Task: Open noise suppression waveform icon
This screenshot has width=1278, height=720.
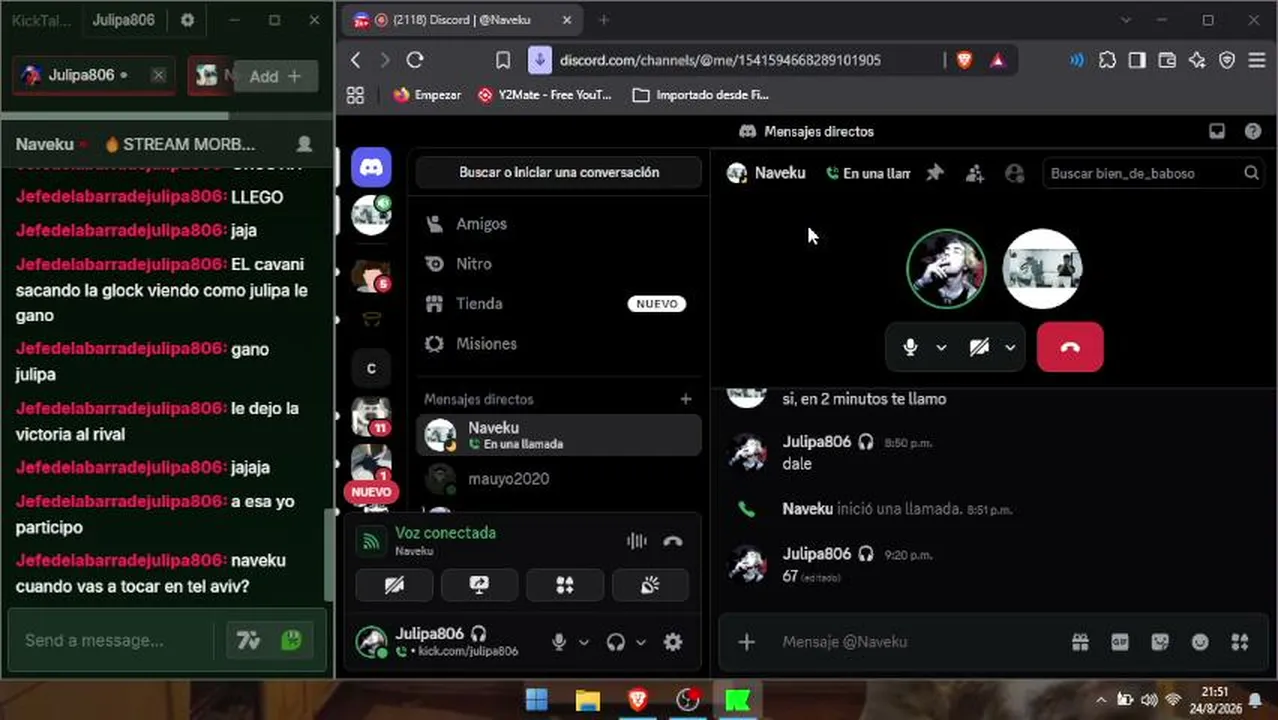Action: click(x=636, y=541)
